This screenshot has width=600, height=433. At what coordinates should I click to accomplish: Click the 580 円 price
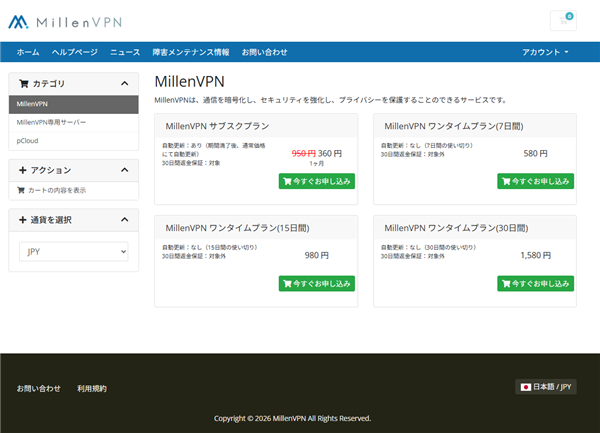point(535,153)
